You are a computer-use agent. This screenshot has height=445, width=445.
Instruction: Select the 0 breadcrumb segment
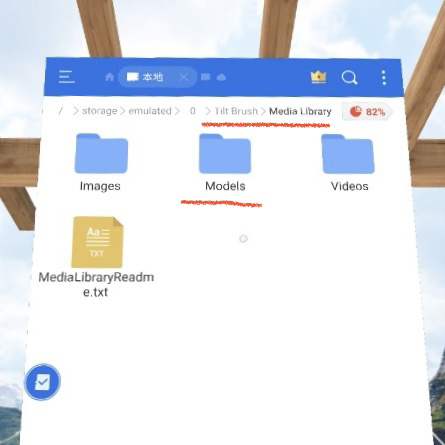[193, 111]
